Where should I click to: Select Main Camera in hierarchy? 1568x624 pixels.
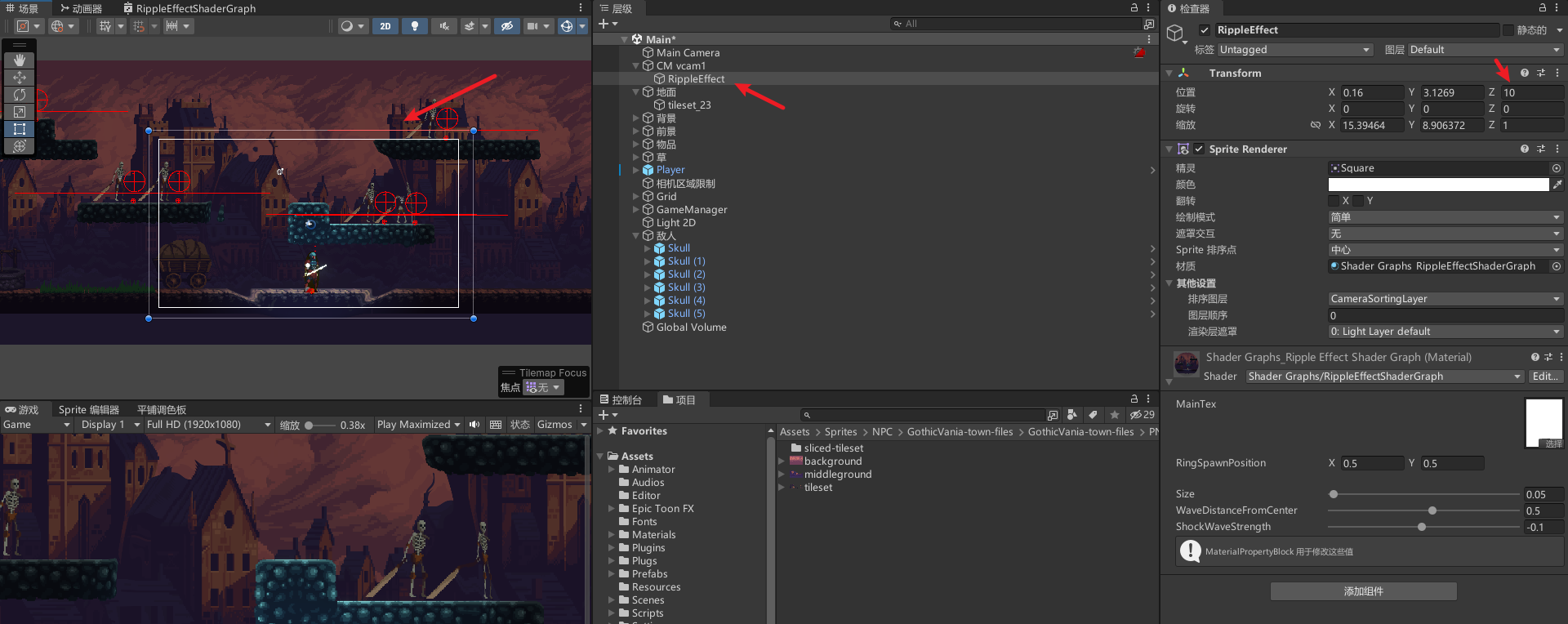pos(688,52)
